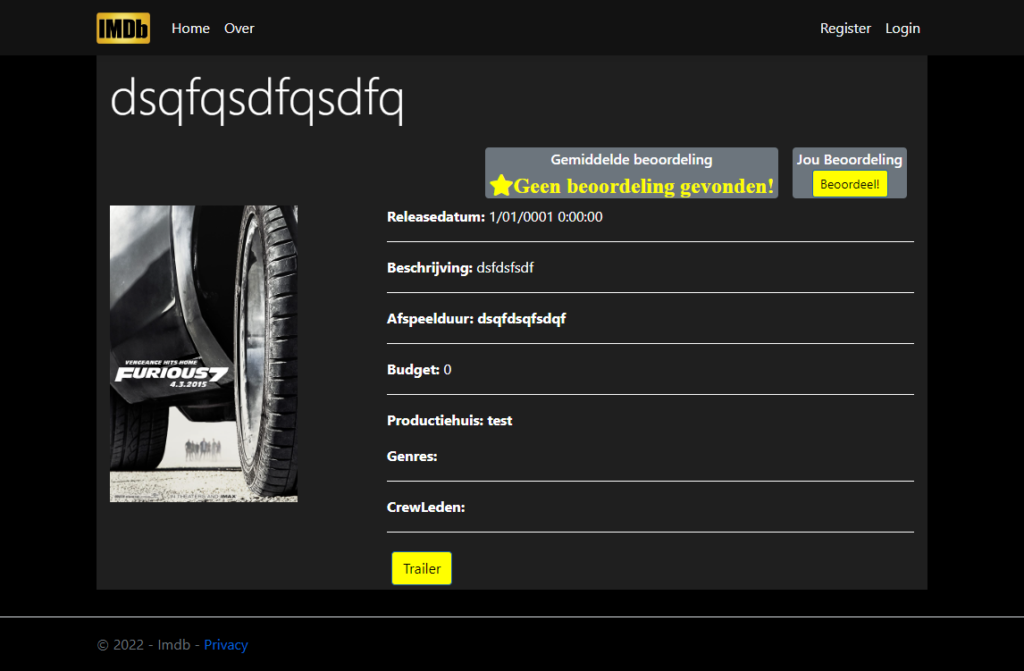This screenshot has width=1024, height=671.
Task: Open the Privacy link in the footer
Action: (226, 645)
